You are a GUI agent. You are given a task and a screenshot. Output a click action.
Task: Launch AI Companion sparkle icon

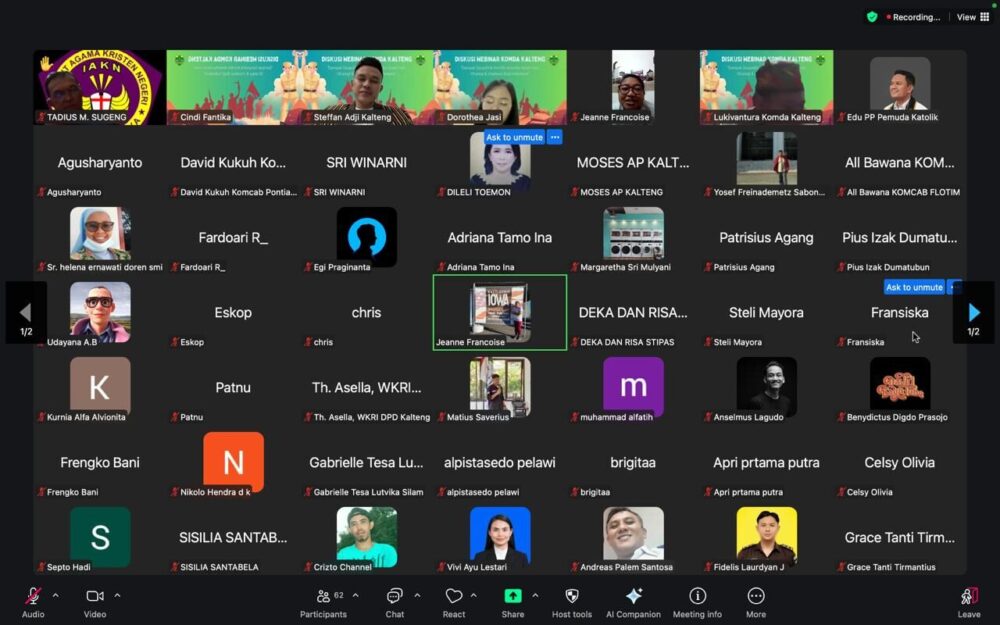633,597
